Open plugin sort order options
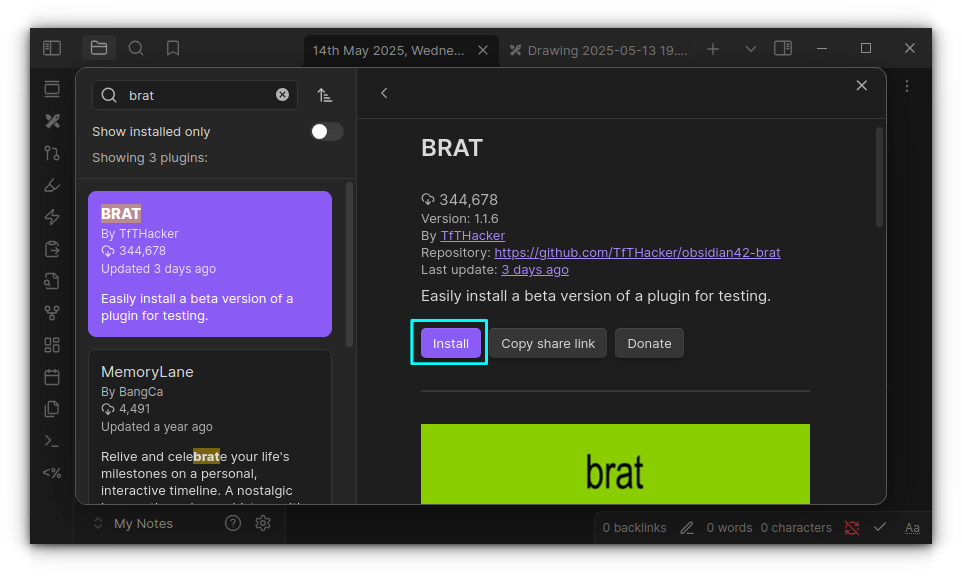The image size is (962, 576). click(x=325, y=95)
